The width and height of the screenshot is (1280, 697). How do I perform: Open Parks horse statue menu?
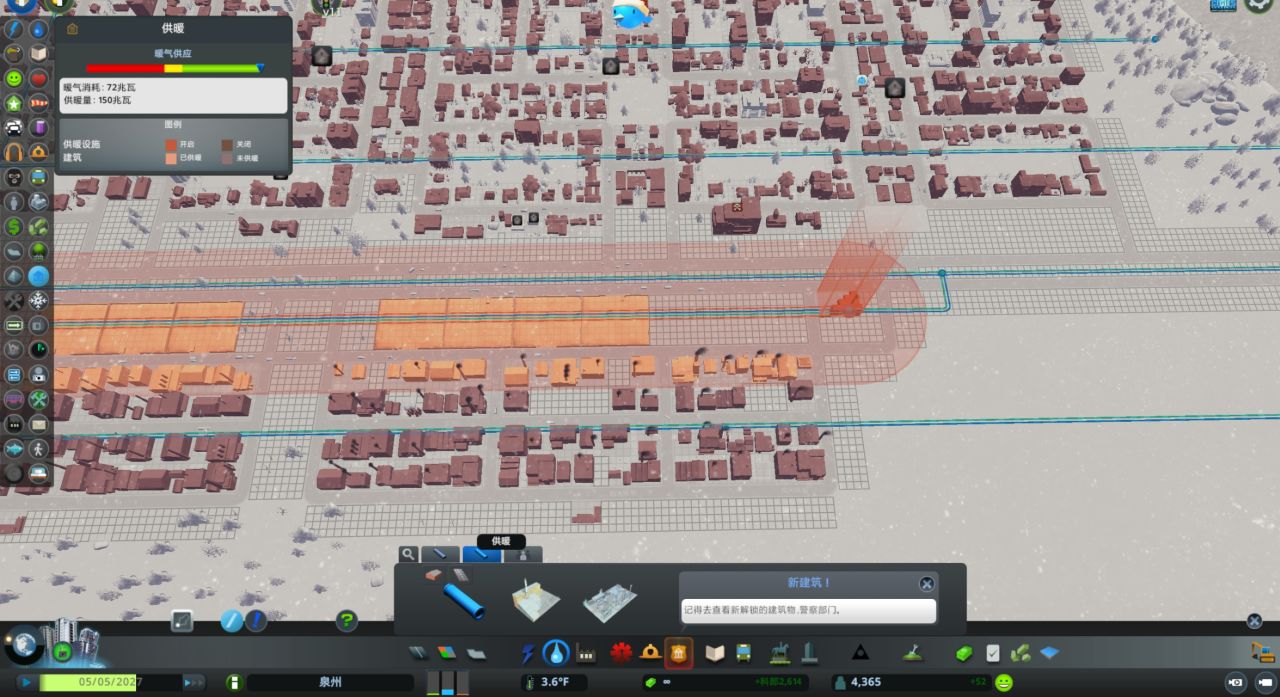click(x=779, y=653)
